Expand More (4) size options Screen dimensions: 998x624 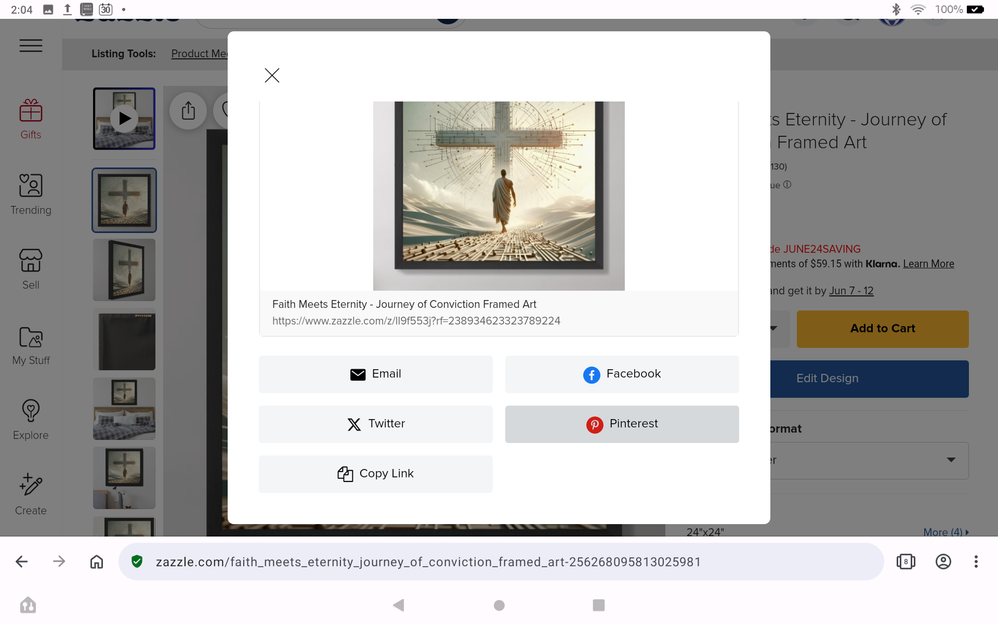(x=943, y=532)
